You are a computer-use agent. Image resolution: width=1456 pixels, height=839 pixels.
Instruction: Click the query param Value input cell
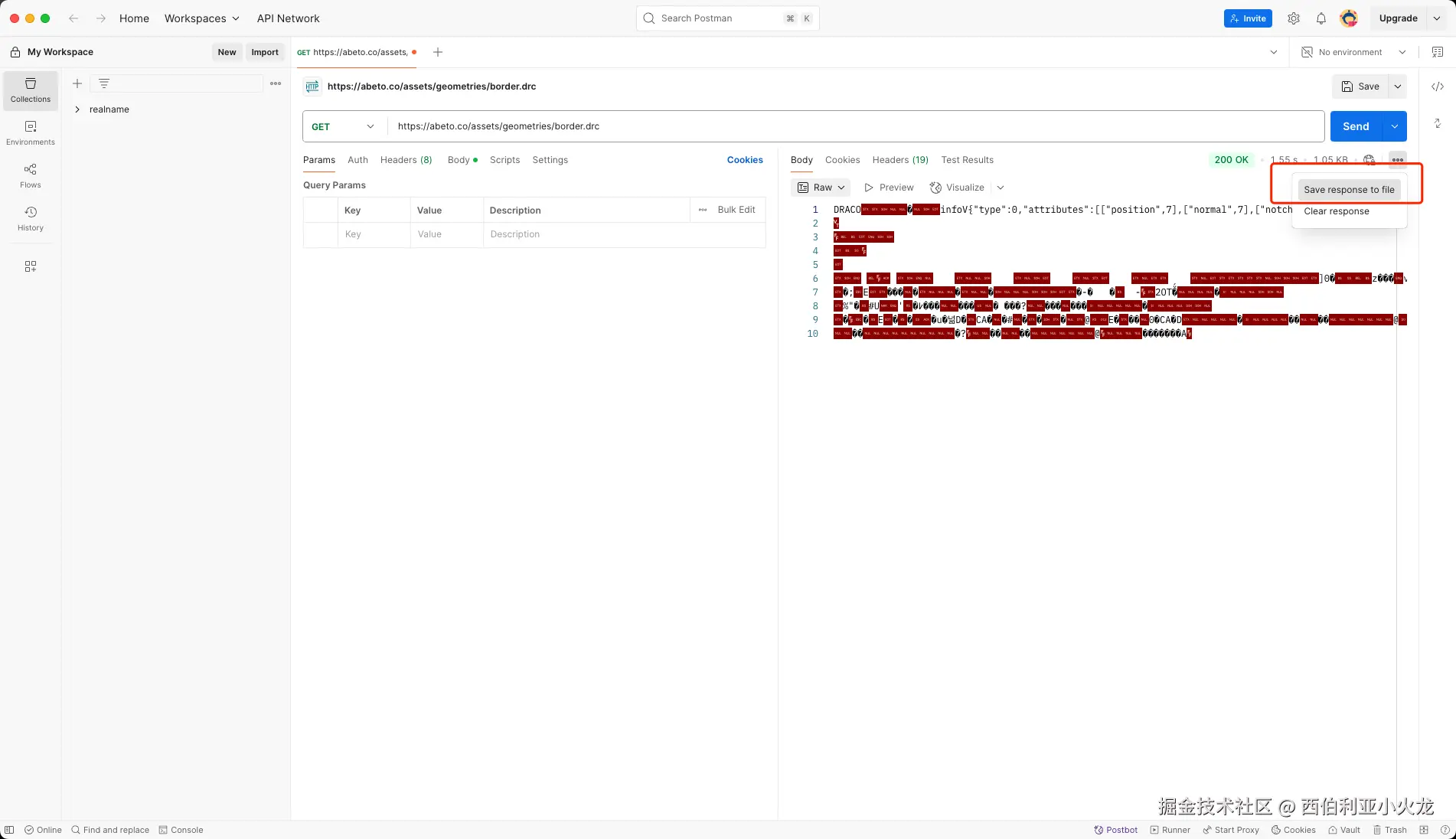[446, 234]
